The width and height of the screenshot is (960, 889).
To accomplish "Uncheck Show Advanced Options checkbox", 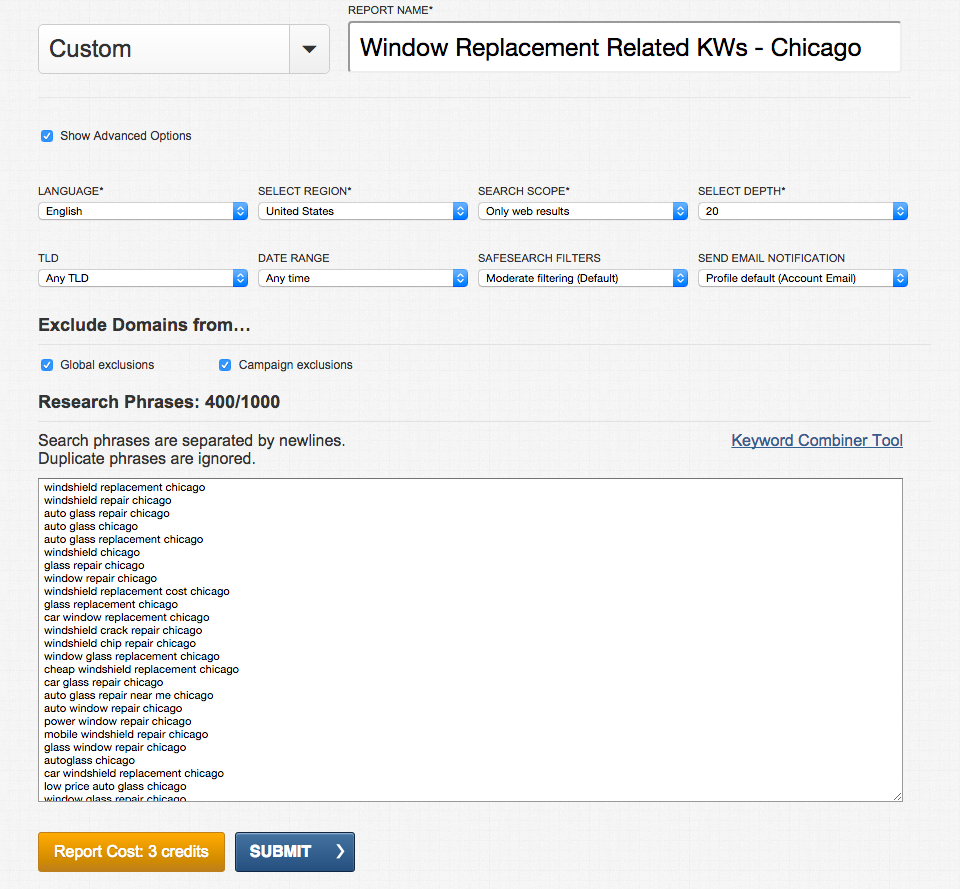I will click(47, 136).
